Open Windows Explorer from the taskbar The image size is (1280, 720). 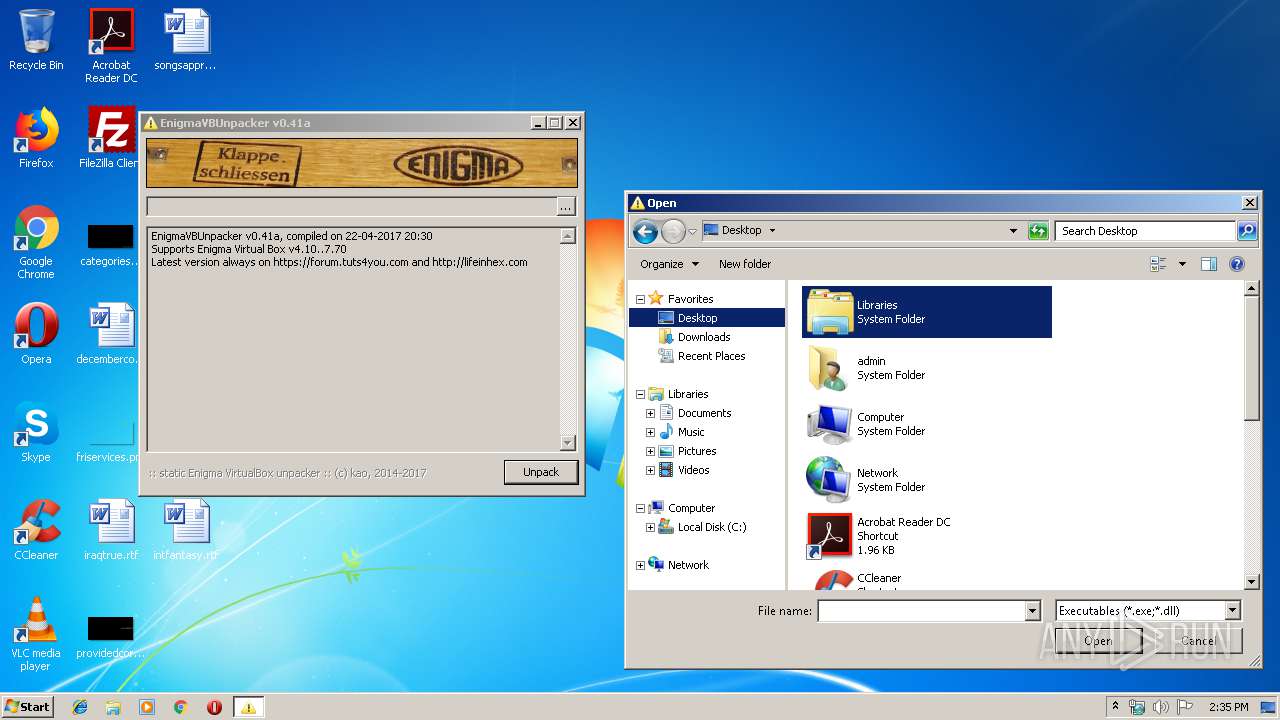click(113, 707)
